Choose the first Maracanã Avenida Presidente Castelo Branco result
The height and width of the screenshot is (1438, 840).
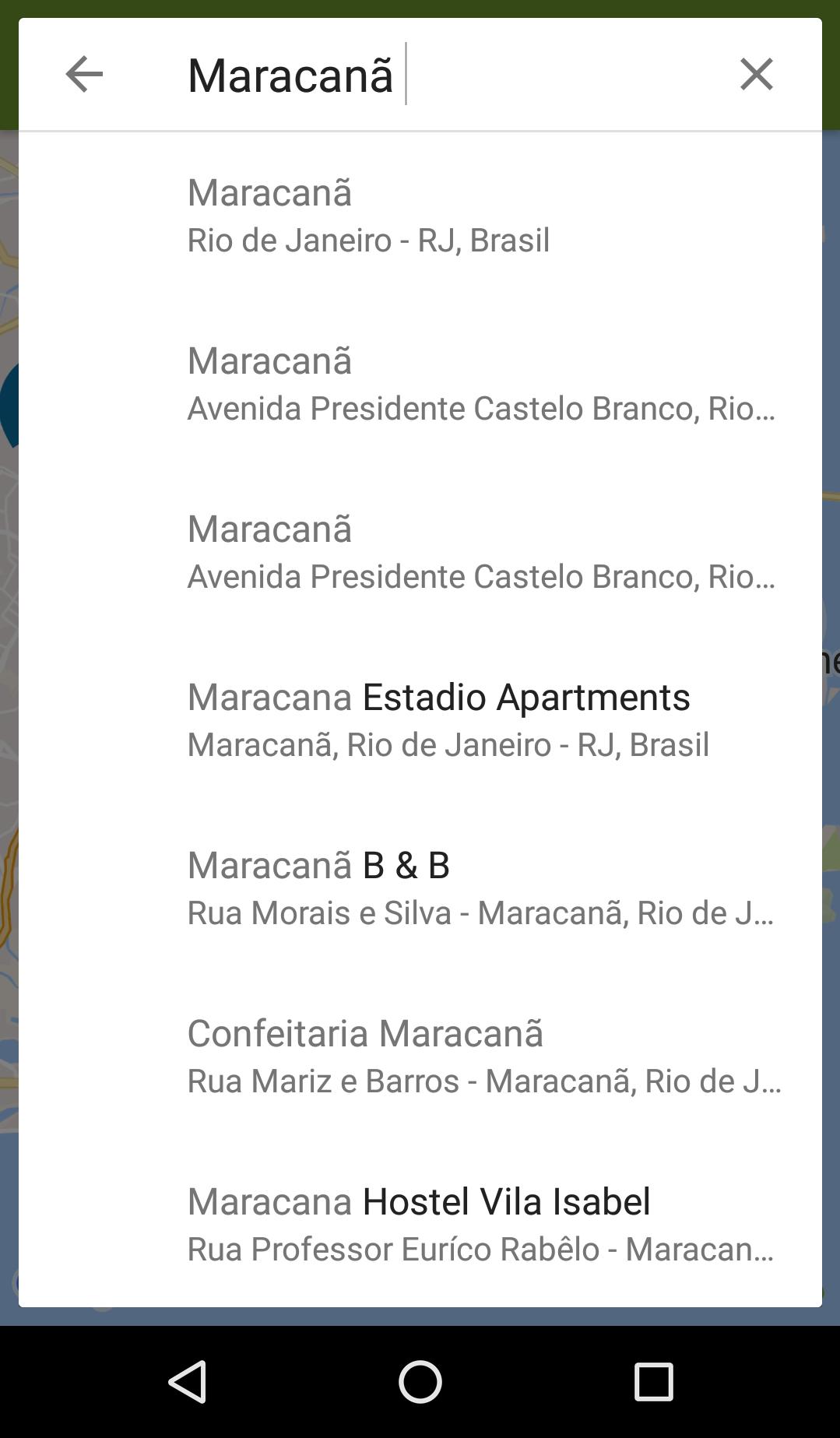(420, 385)
